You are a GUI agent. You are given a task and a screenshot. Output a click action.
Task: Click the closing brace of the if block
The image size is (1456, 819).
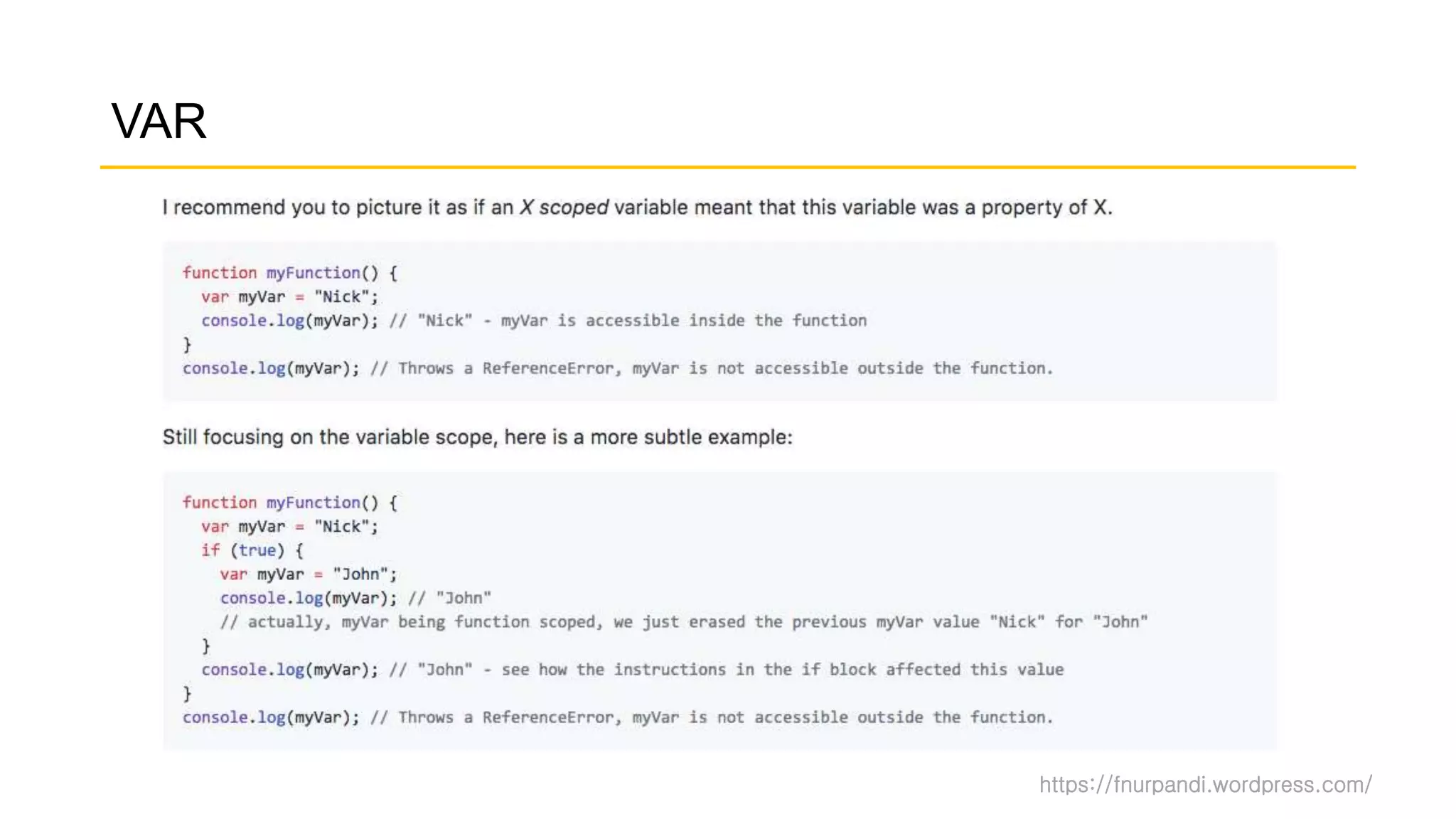(x=206, y=646)
